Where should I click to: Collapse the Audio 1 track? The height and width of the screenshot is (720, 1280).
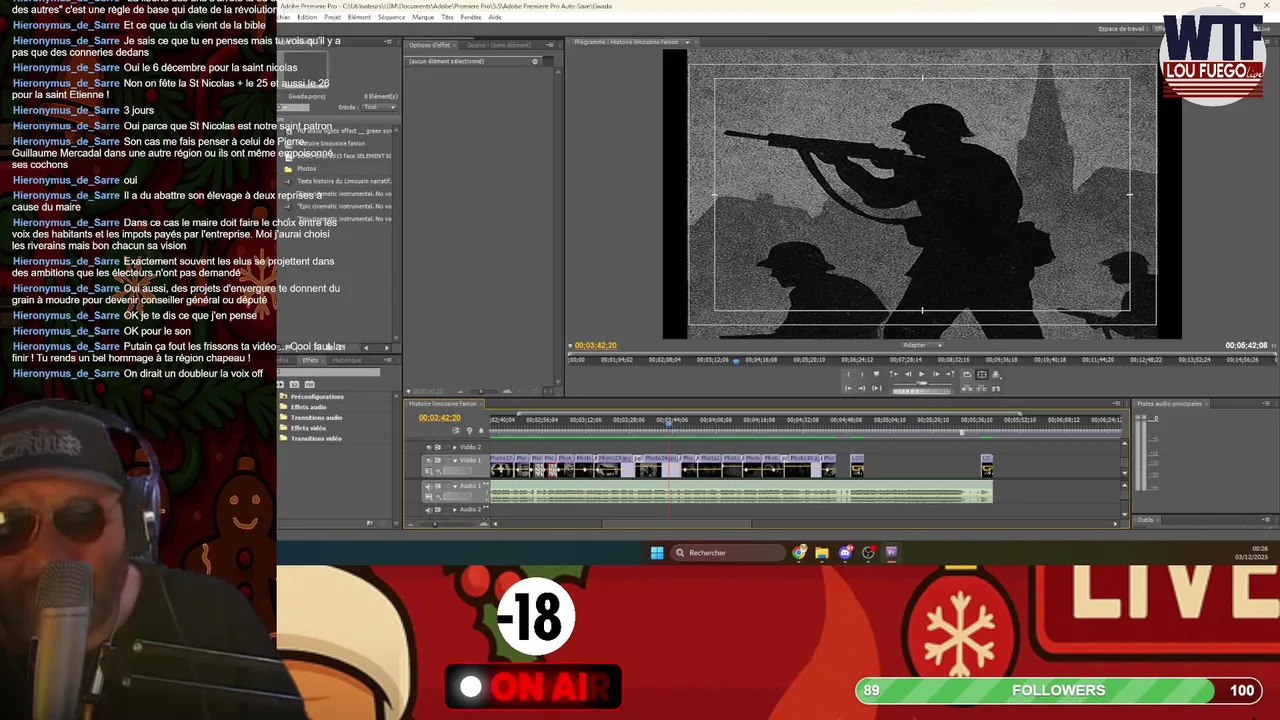pyautogui.click(x=455, y=486)
